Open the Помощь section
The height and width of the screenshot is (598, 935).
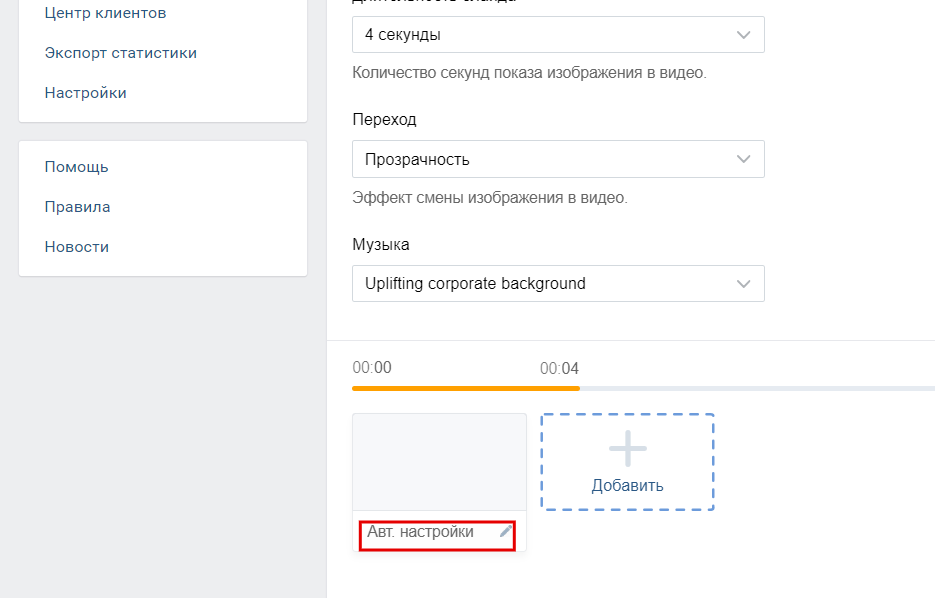tap(75, 167)
